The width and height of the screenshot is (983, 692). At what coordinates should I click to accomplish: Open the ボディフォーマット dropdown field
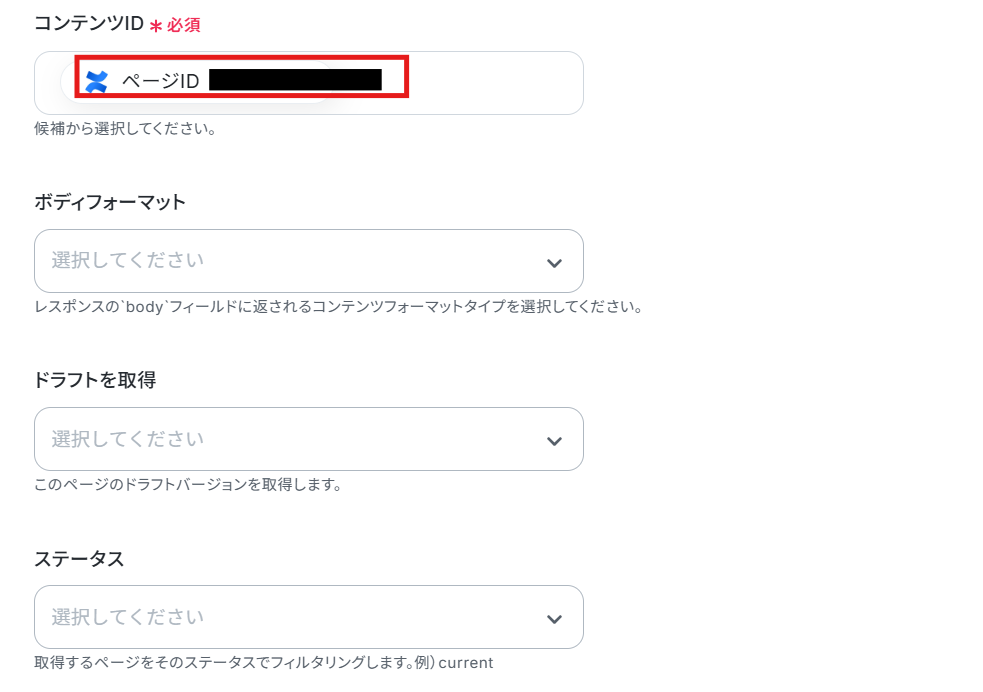308,261
